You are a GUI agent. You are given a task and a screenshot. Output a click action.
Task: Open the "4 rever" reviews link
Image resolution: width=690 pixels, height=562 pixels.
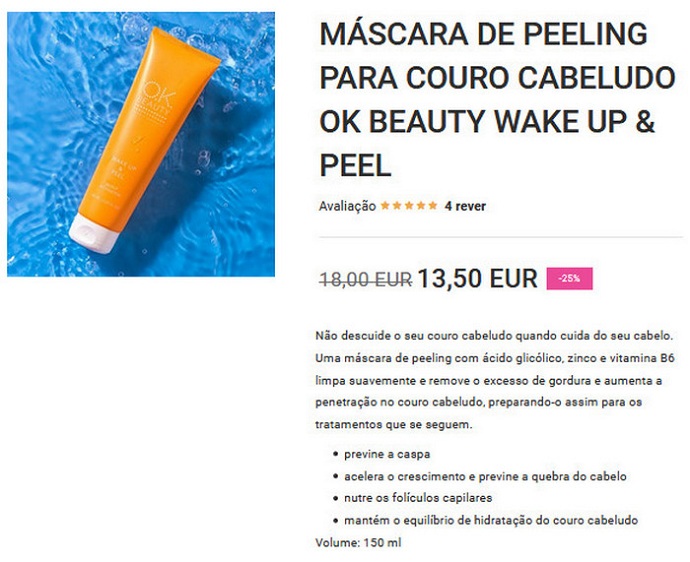point(465,206)
